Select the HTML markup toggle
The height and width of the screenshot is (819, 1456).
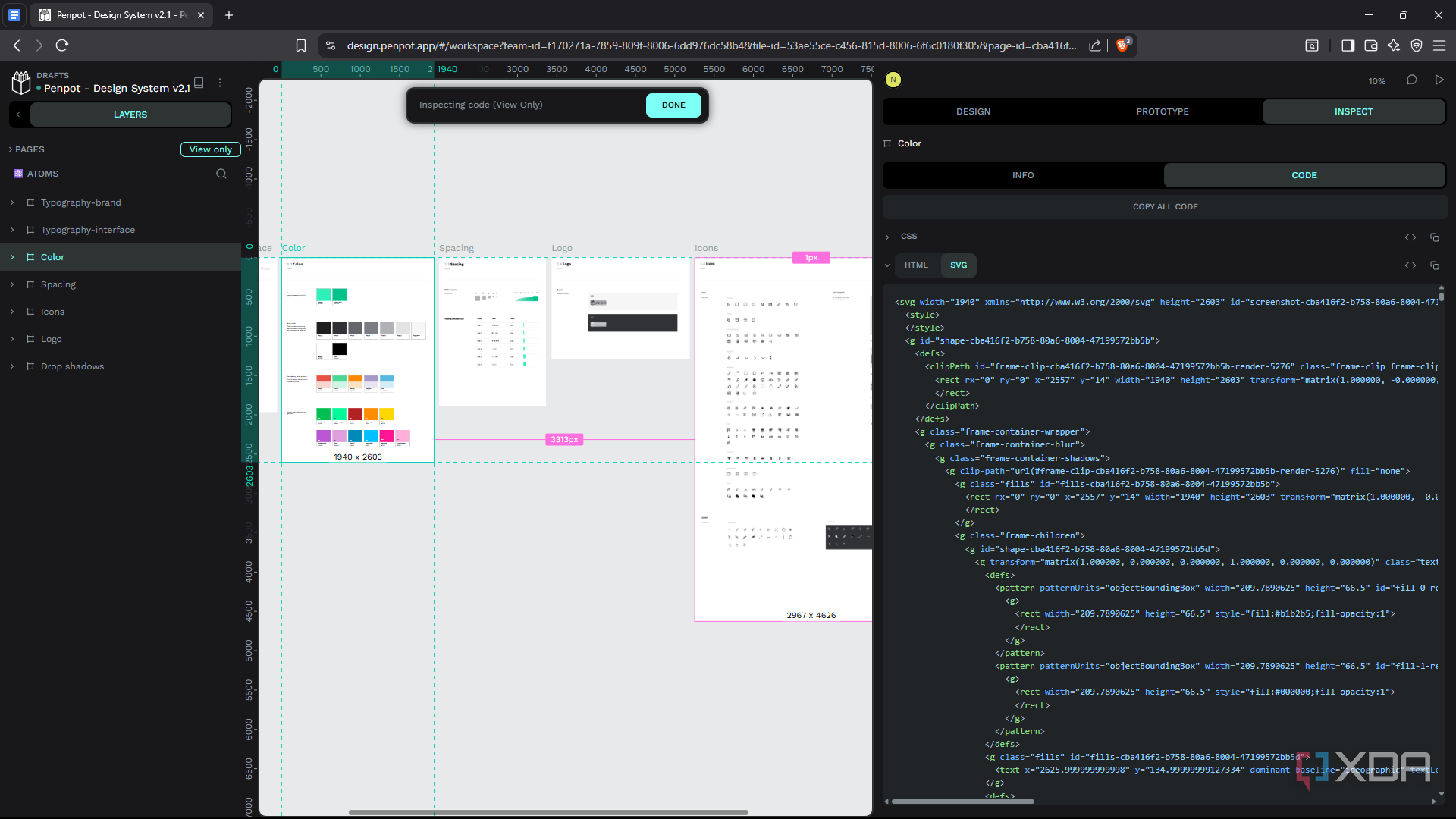click(916, 265)
